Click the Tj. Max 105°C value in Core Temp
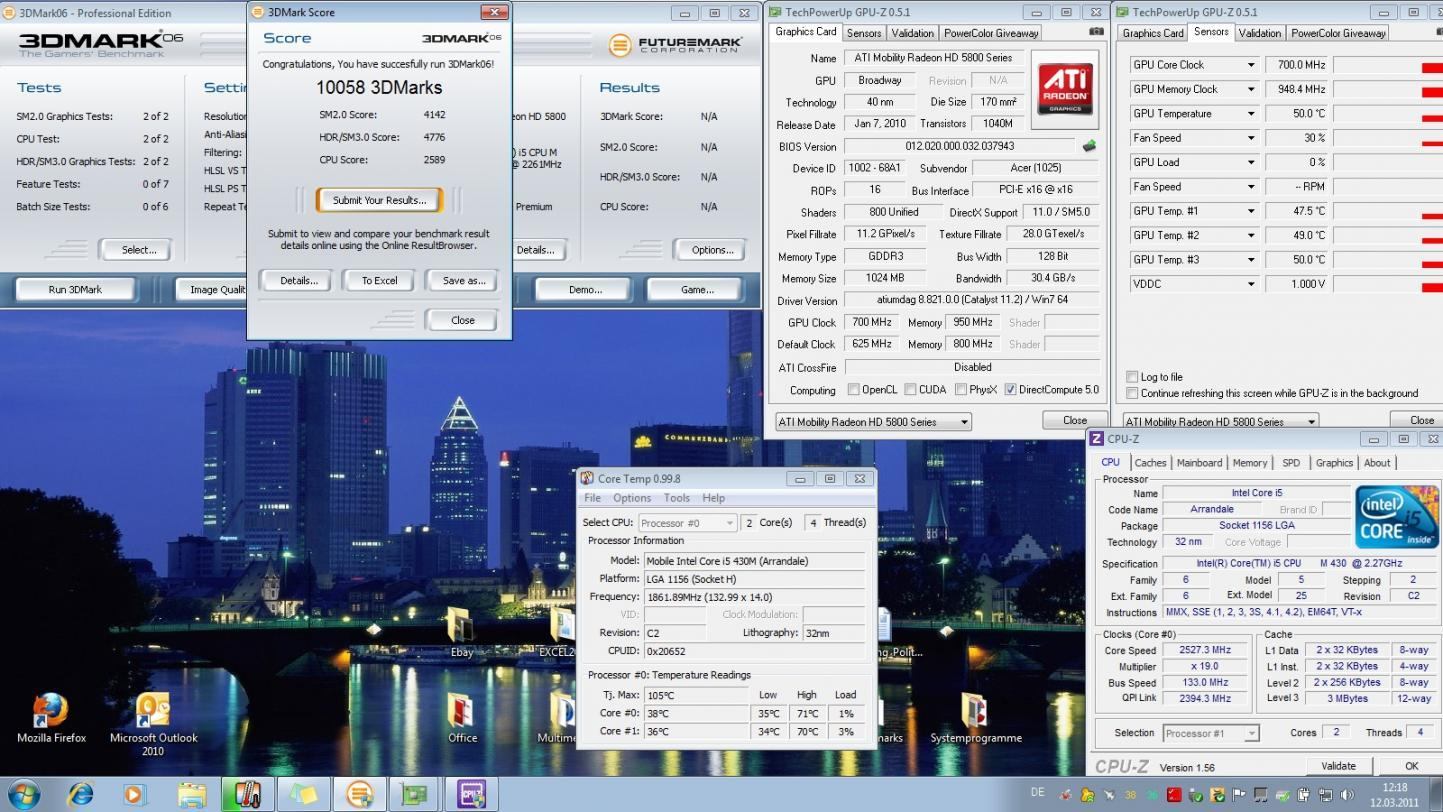Screen dimensions: 1443x812 pos(696,695)
